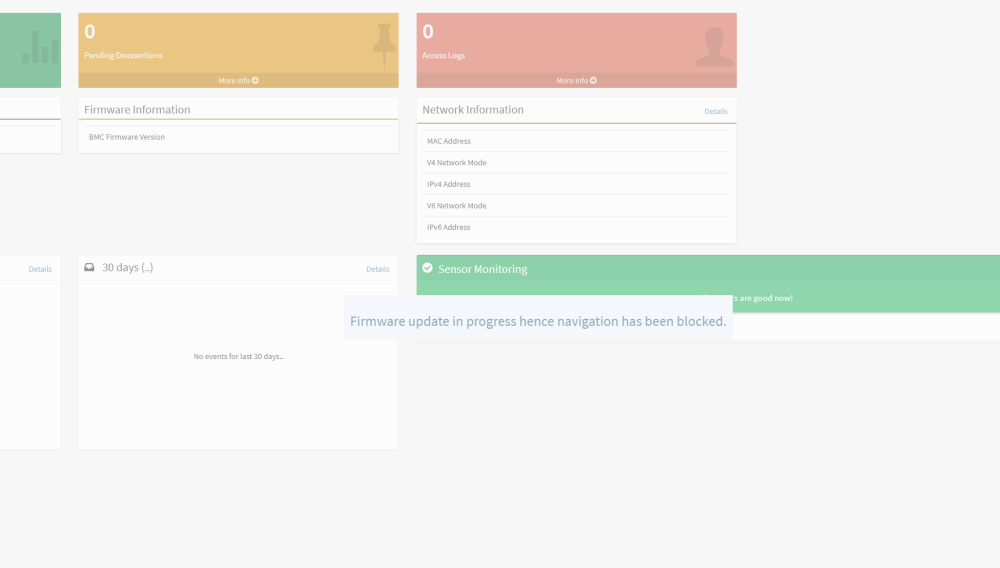Click the Sensor Monitoring header bar
Viewport: 1000px width, 568px height.
pyautogui.click(x=708, y=269)
